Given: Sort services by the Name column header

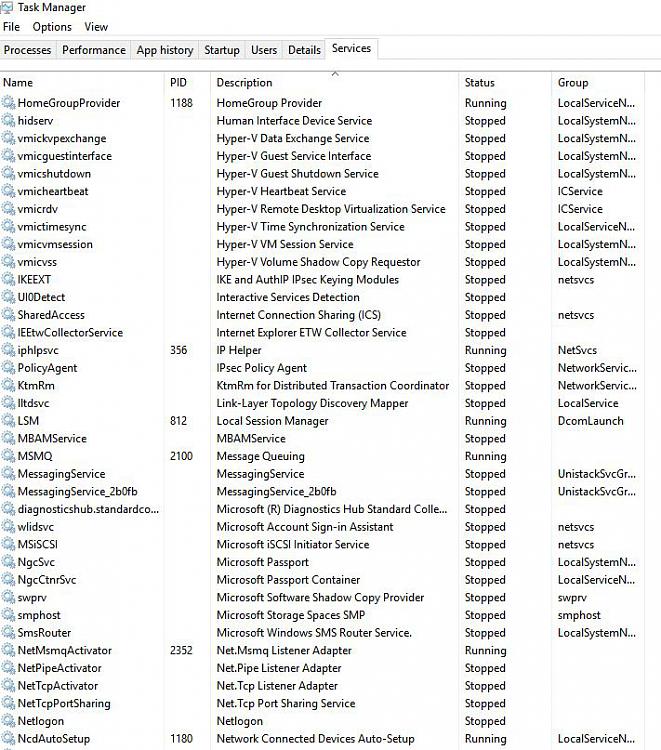Looking at the screenshot, I should coord(81,82).
